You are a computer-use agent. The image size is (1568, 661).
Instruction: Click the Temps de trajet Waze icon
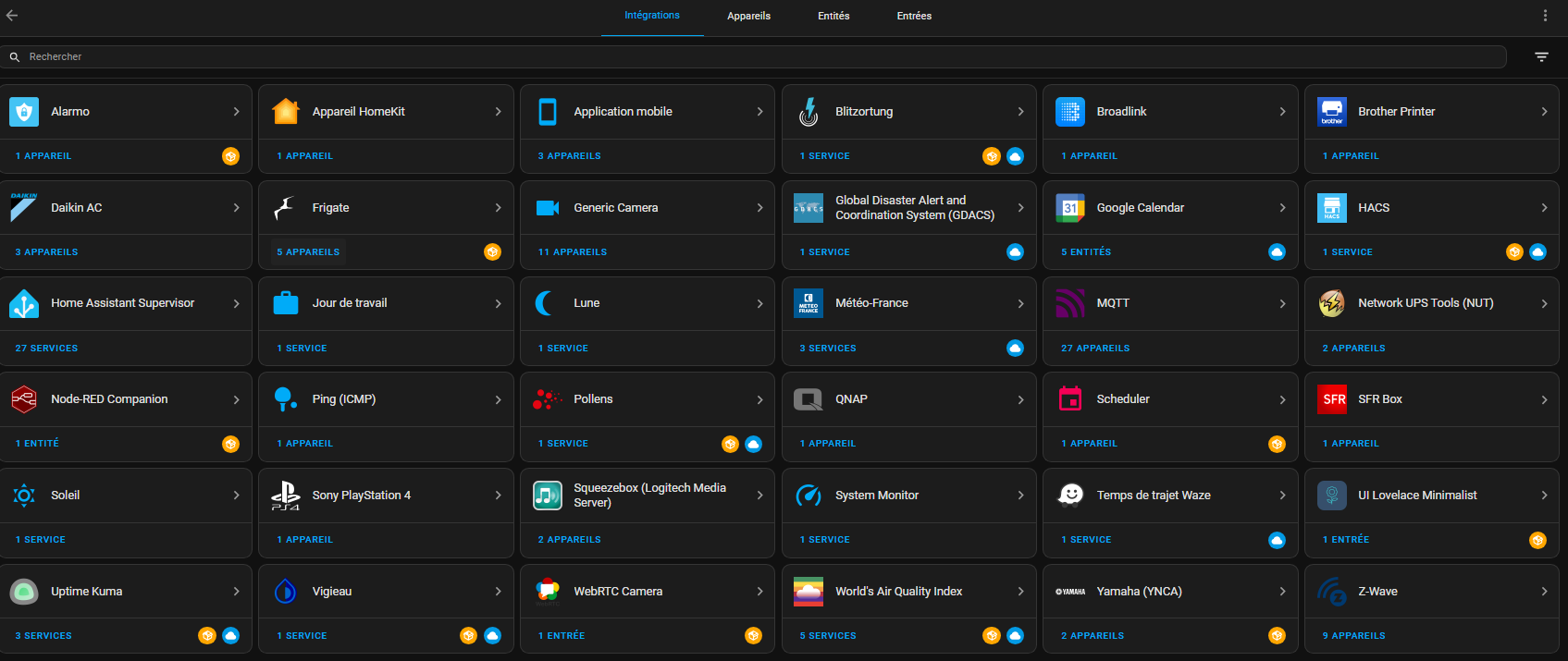point(1070,496)
